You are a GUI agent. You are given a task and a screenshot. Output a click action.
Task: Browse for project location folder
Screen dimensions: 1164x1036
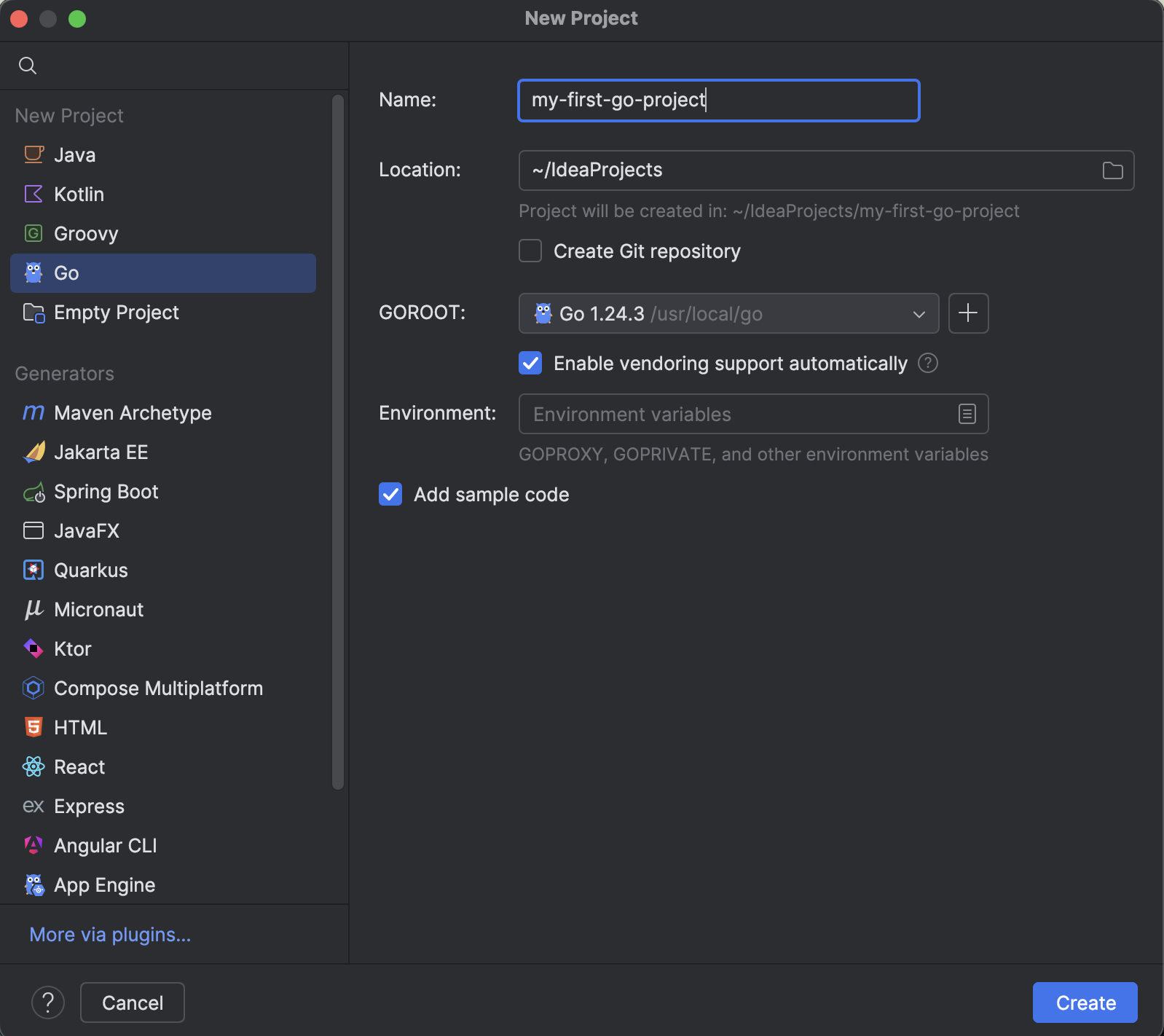(1112, 170)
